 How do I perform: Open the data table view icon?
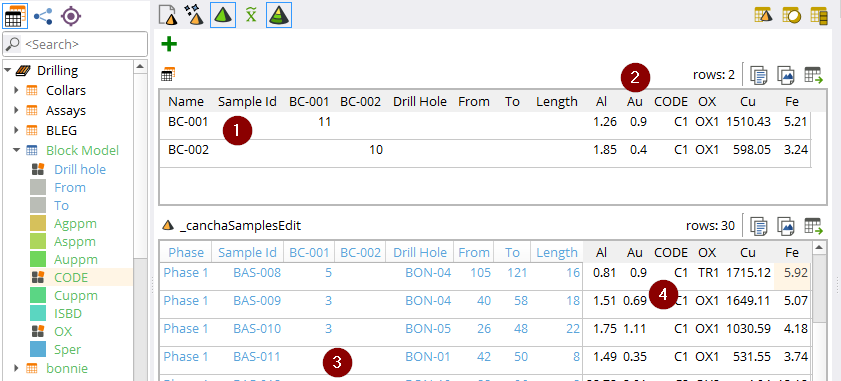pyautogui.click(x=16, y=16)
